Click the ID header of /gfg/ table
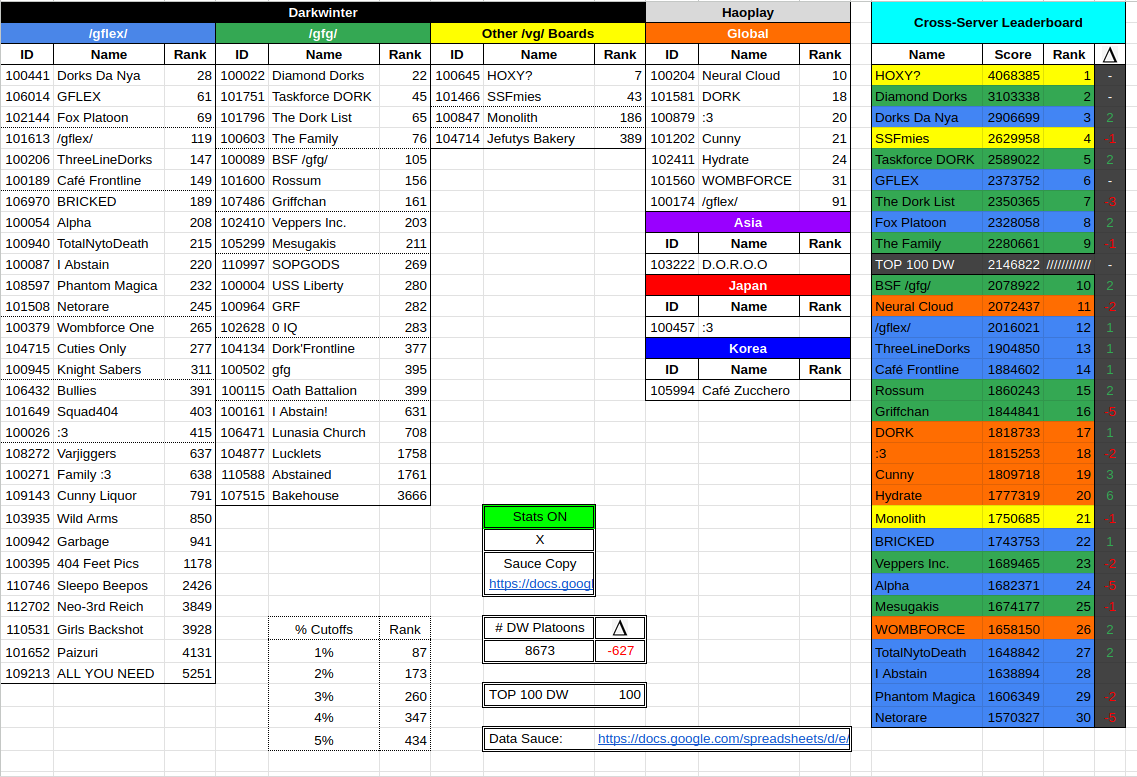The width and height of the screenshot is (1137, 777). (242, 54)
